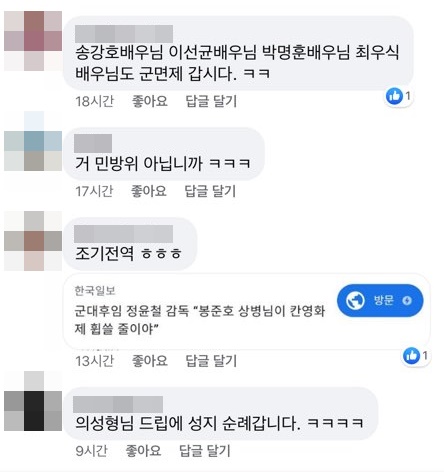Image resolution: width=444 pixels, height=472 pixels.
Task: Like the 민방위 comment from 17시간 ago
Action: pos(149,191)
